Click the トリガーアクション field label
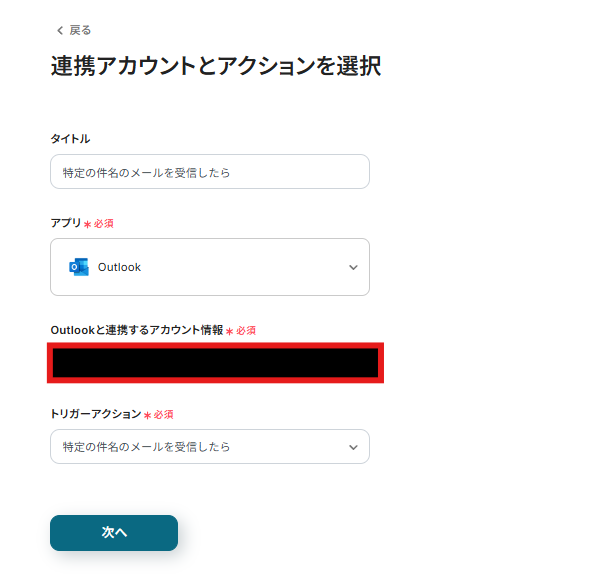613x580 pixels. tap(95, 414)
